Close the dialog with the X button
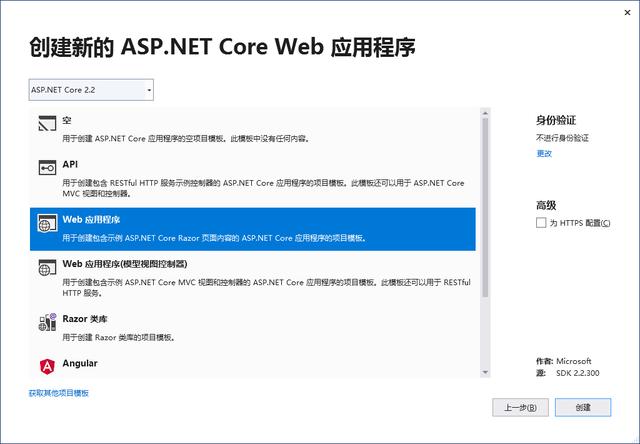This screenshot has width=640, height=444. (627, 13)
